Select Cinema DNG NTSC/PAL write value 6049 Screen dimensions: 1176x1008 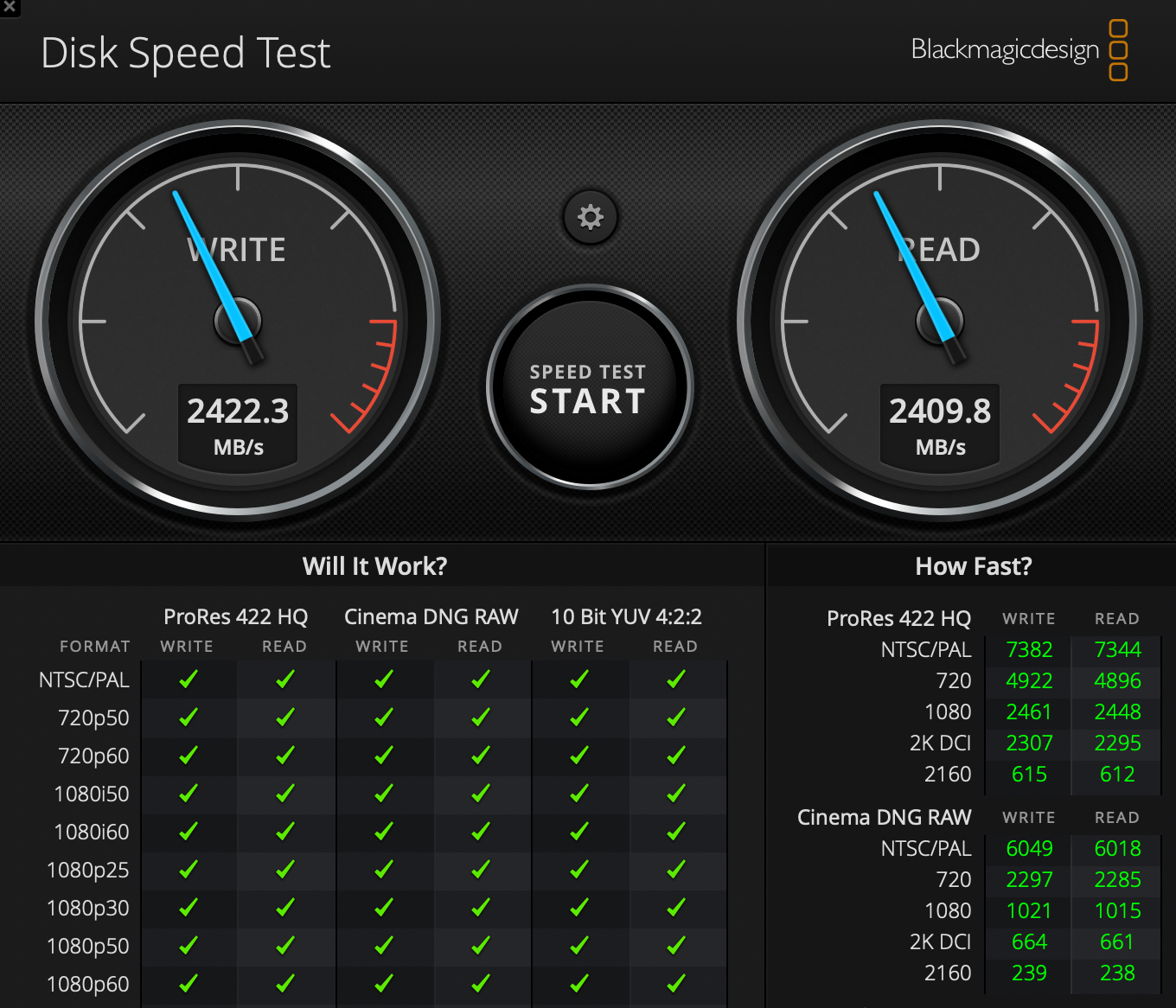[1029, 848]
